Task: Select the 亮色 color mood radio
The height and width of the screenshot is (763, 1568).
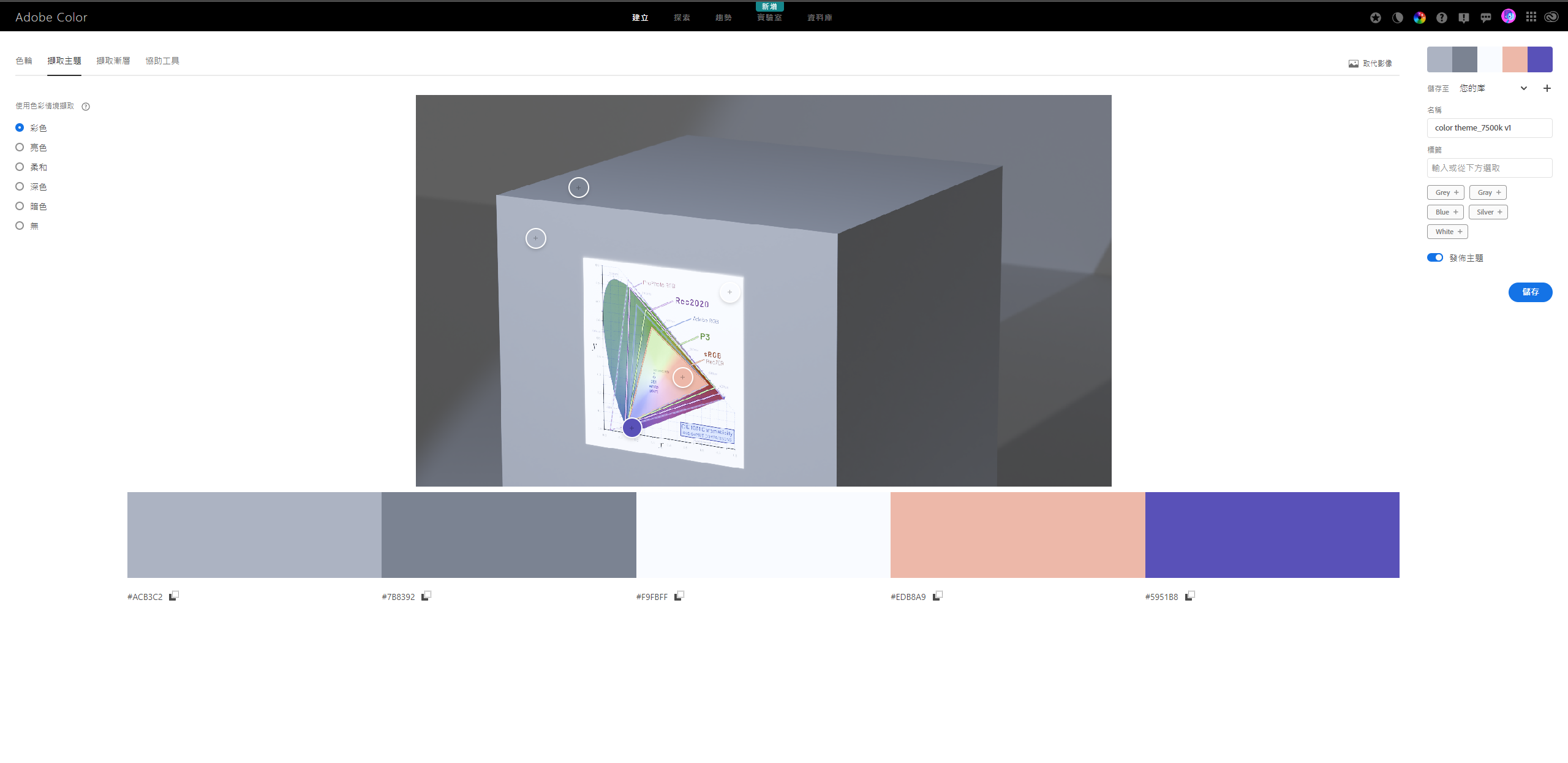Action: pyautogui.click(x=20, y=147)
